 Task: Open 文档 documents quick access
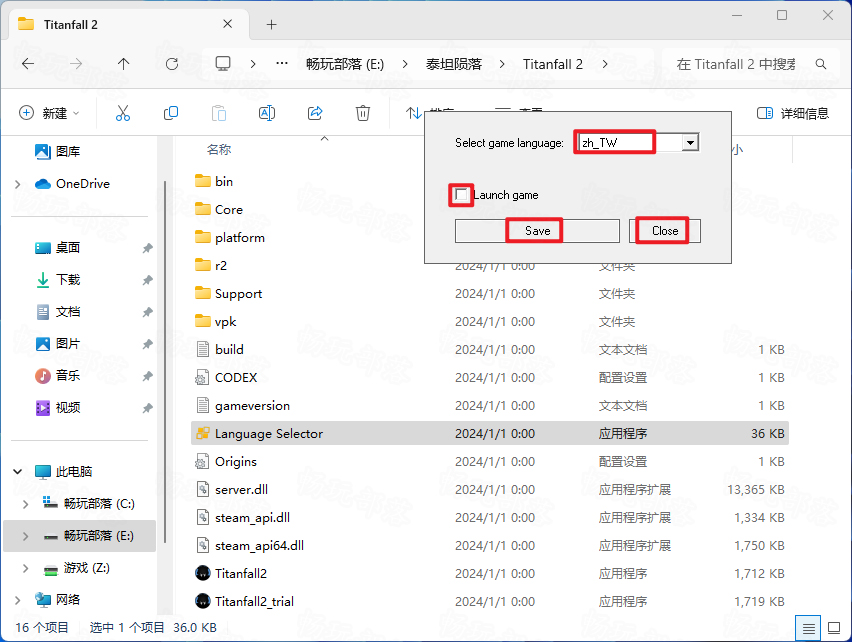click(x=57, y=312)
